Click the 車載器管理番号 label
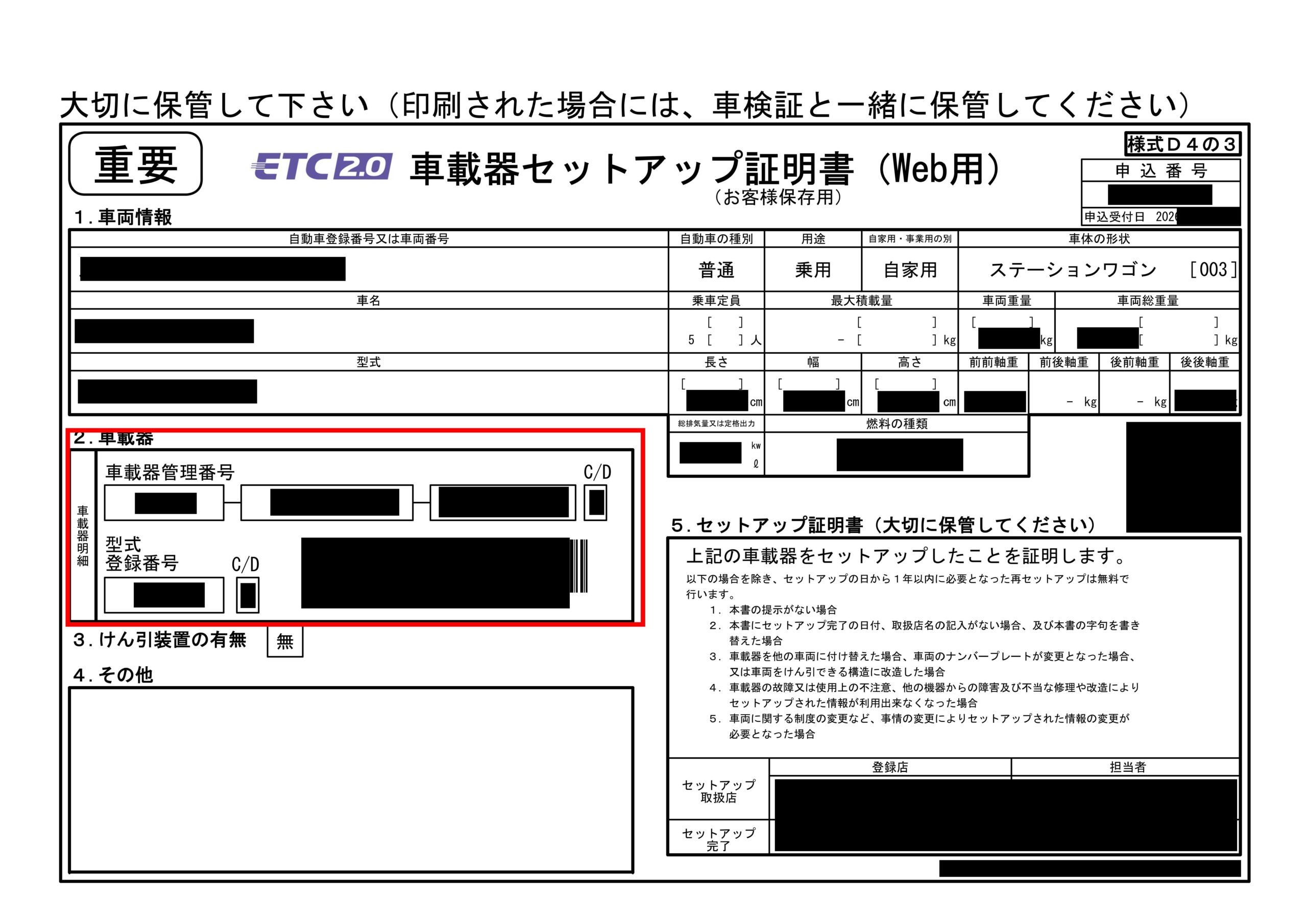The height and width of the screenshot is (924, 1307). pos(170,473)
